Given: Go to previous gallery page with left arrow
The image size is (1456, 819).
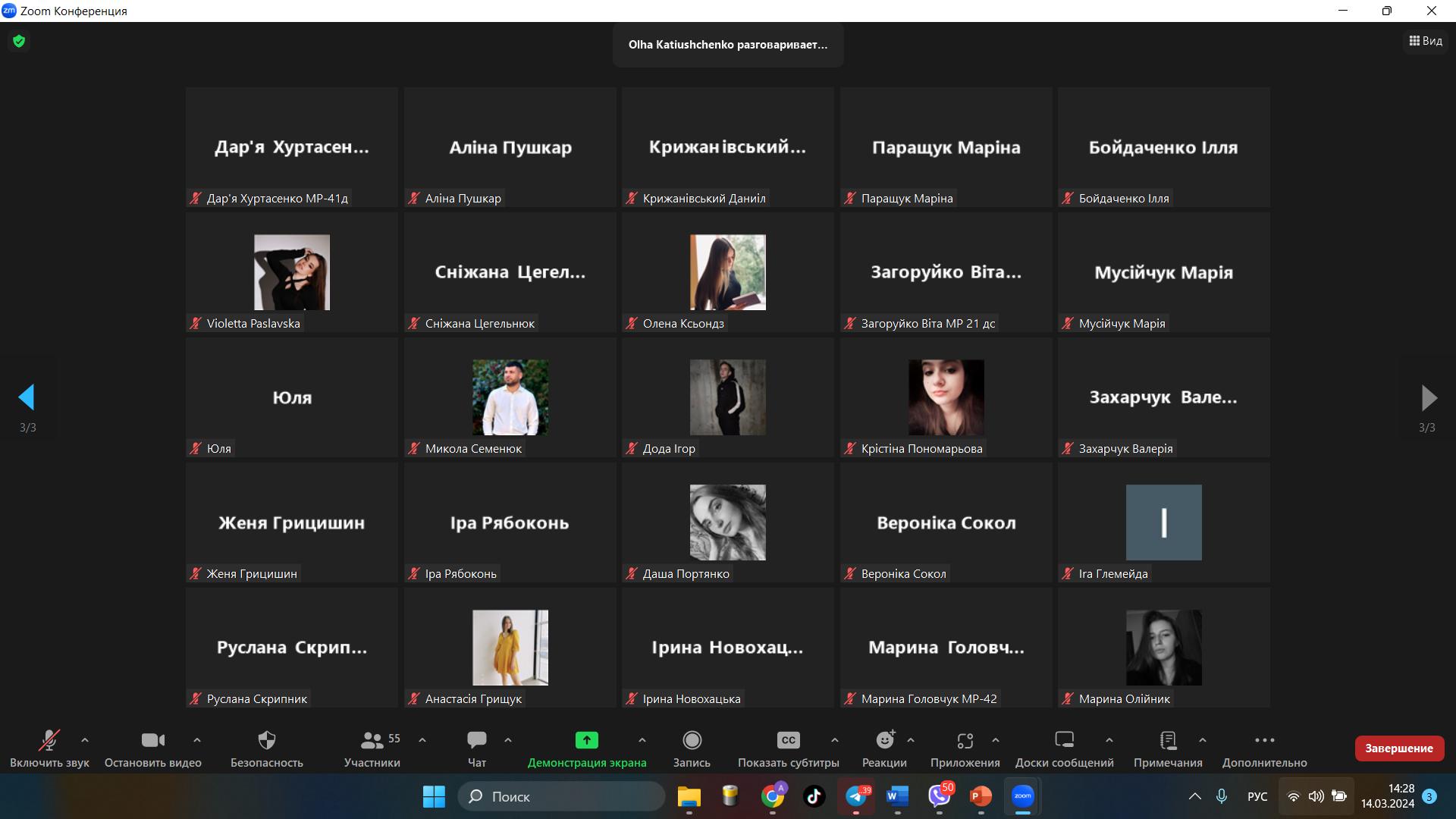Looking at the screenshot, I should point(27,397).
